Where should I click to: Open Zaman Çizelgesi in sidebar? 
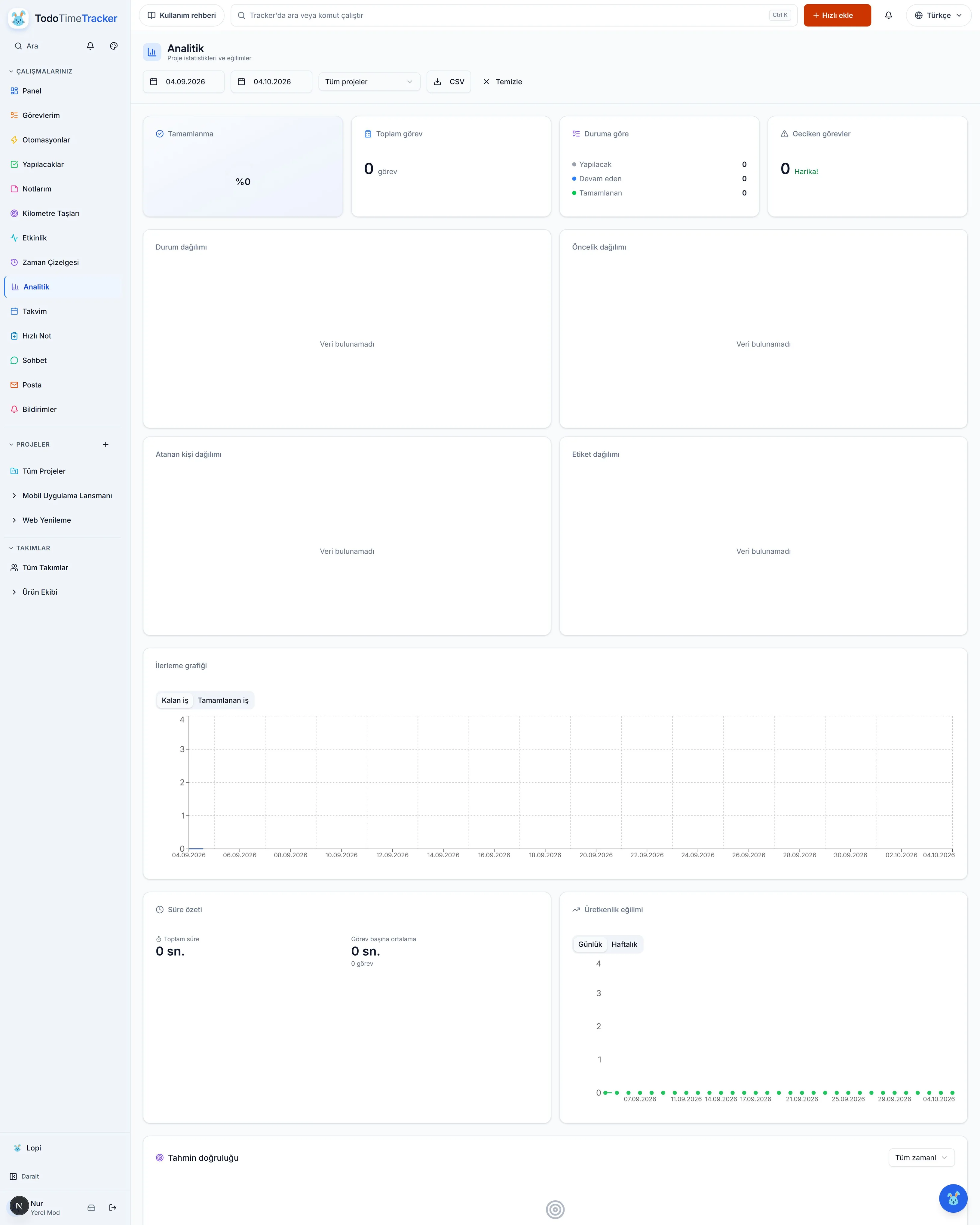[x=63, y=262]
